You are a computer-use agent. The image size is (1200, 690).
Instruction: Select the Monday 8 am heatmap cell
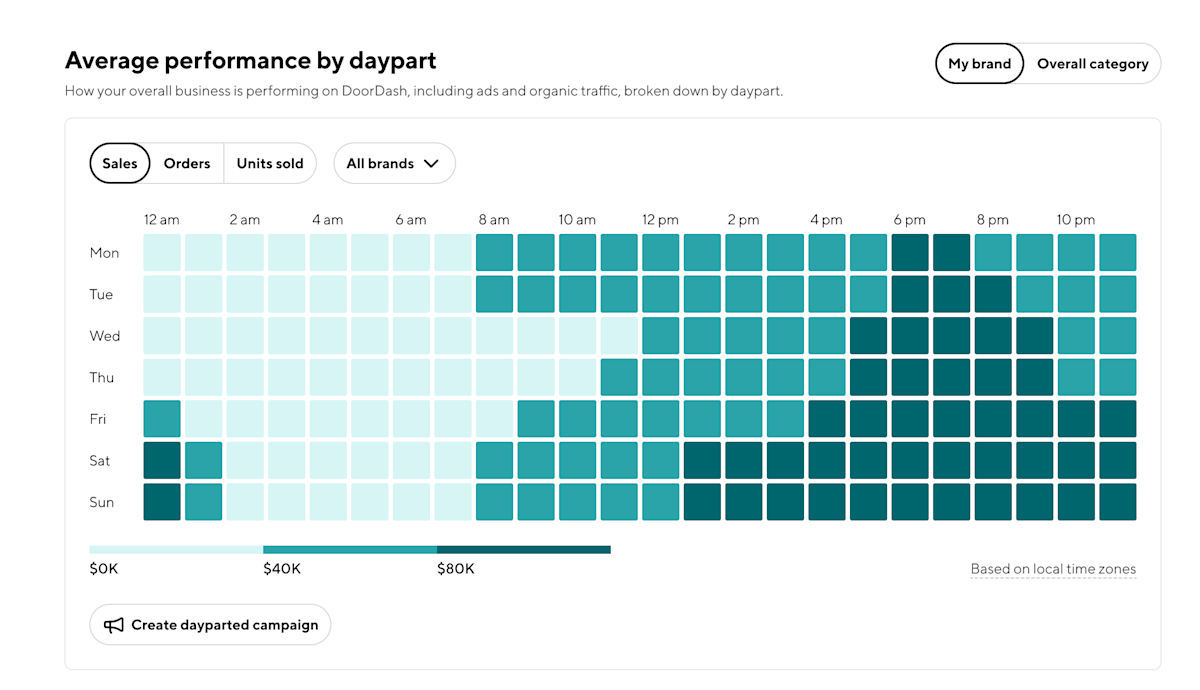coord(494,253)
